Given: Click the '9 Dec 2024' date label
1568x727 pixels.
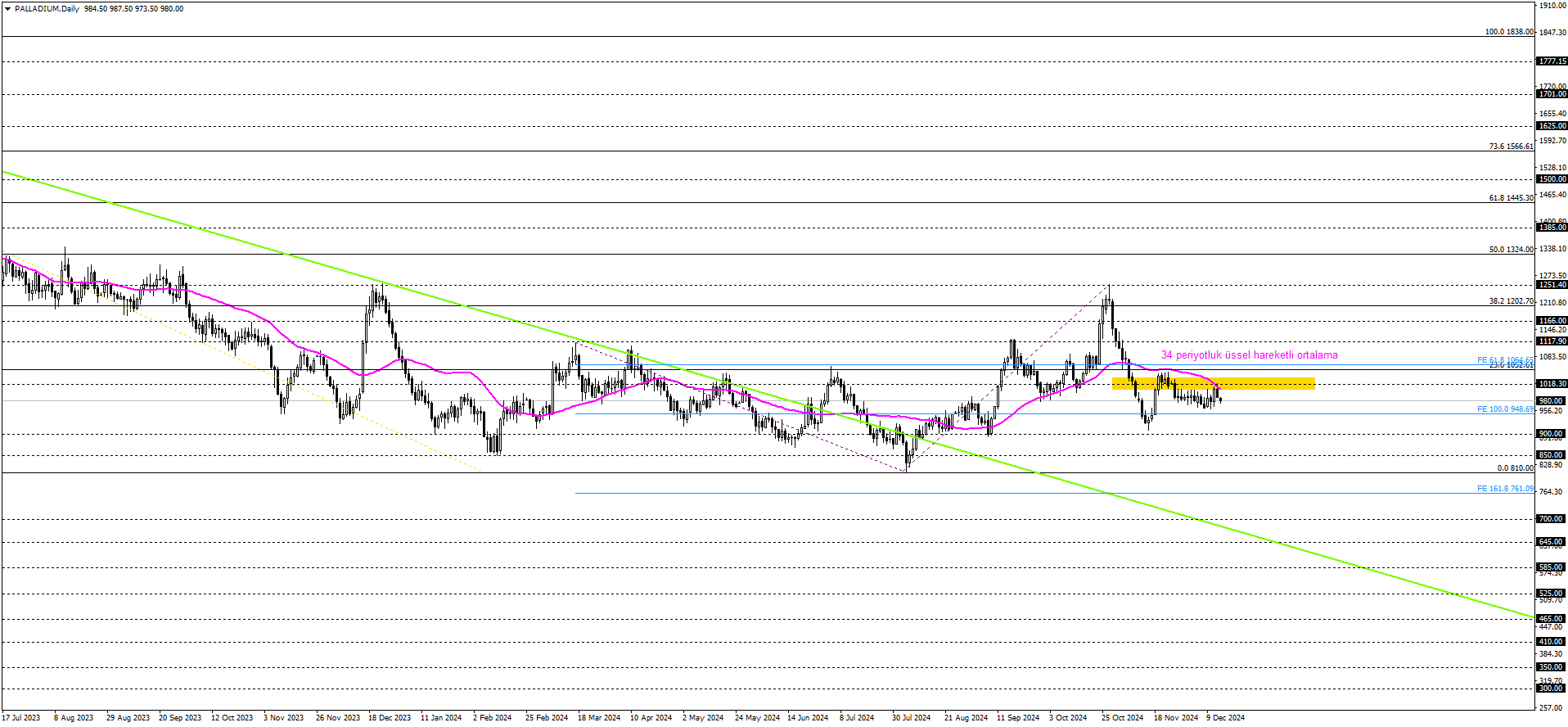Looking at the screenshot, I should tap(1226, 718).
